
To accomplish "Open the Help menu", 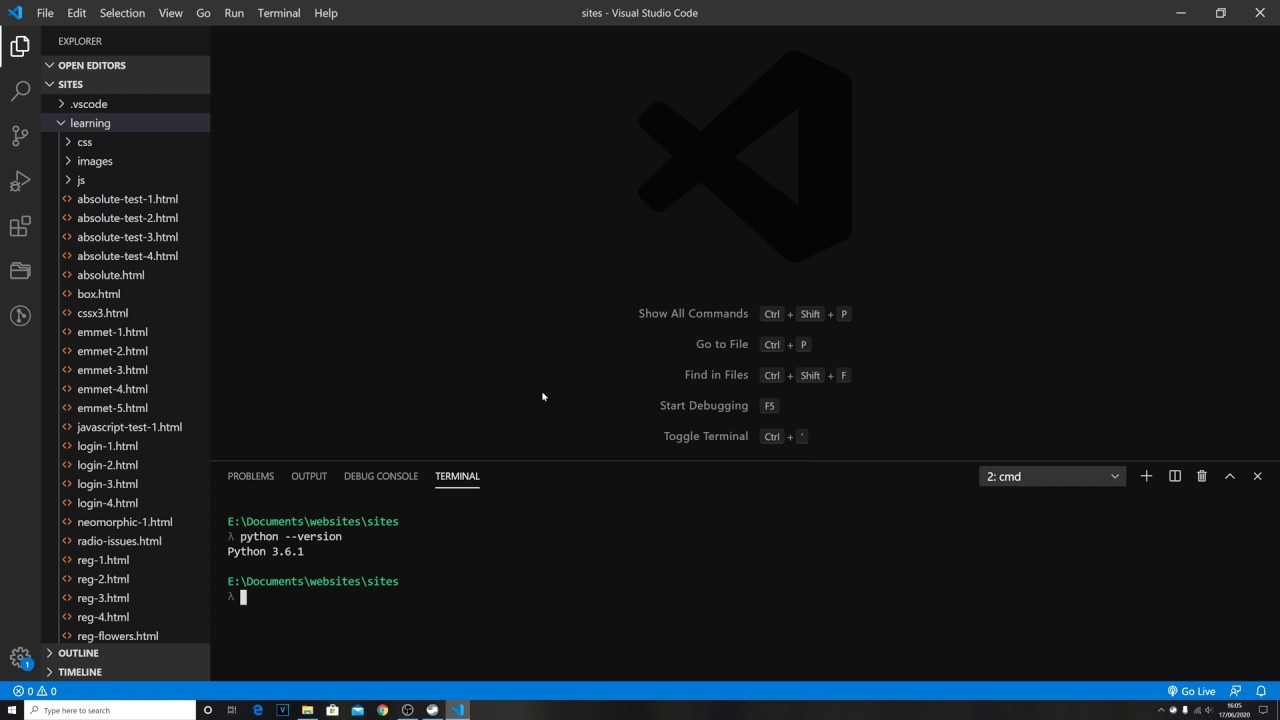I will point(326,13).
